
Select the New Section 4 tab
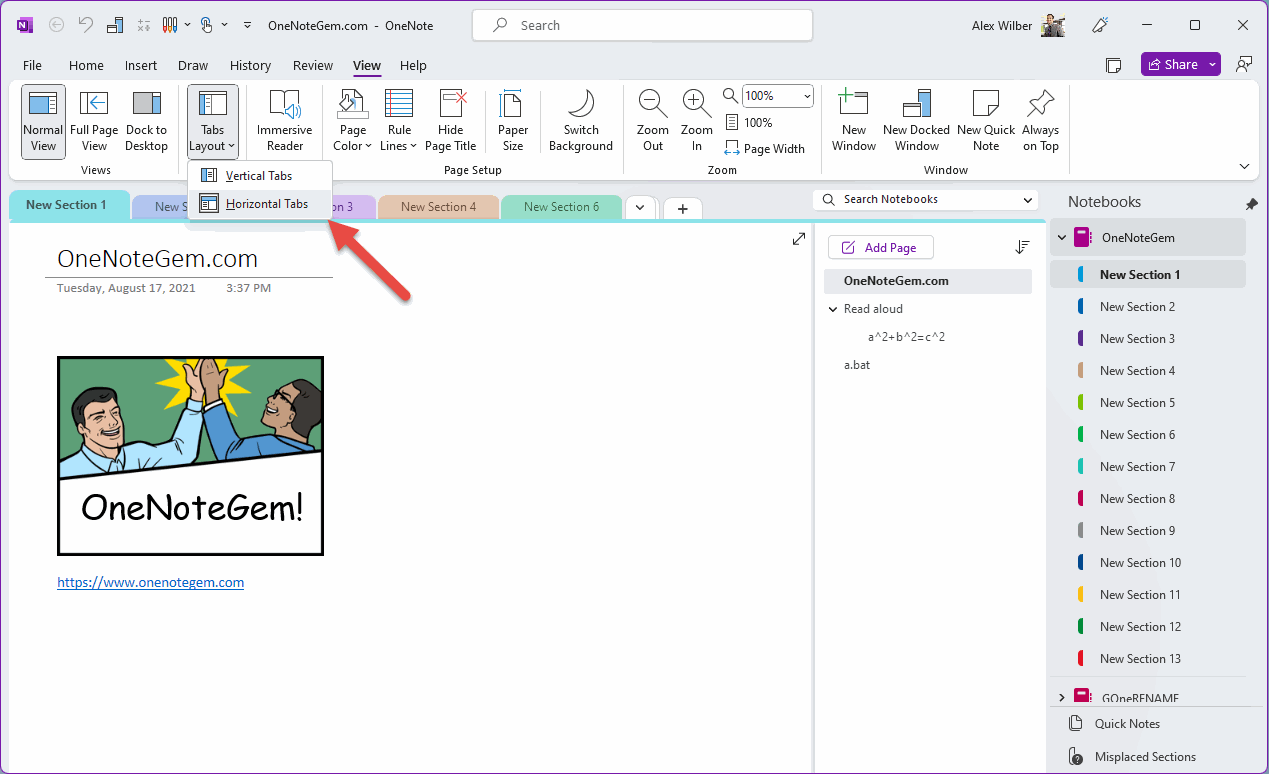[438, 207]
